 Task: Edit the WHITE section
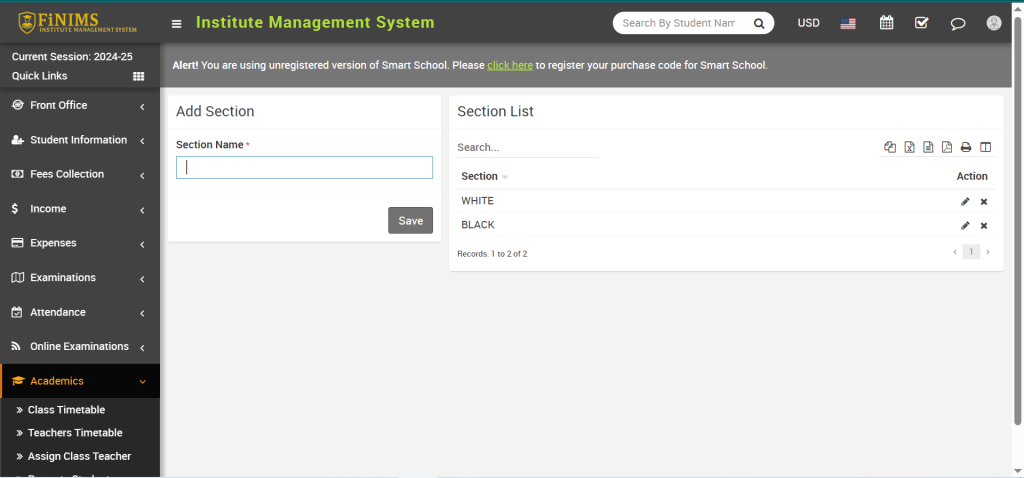(965, 201)
